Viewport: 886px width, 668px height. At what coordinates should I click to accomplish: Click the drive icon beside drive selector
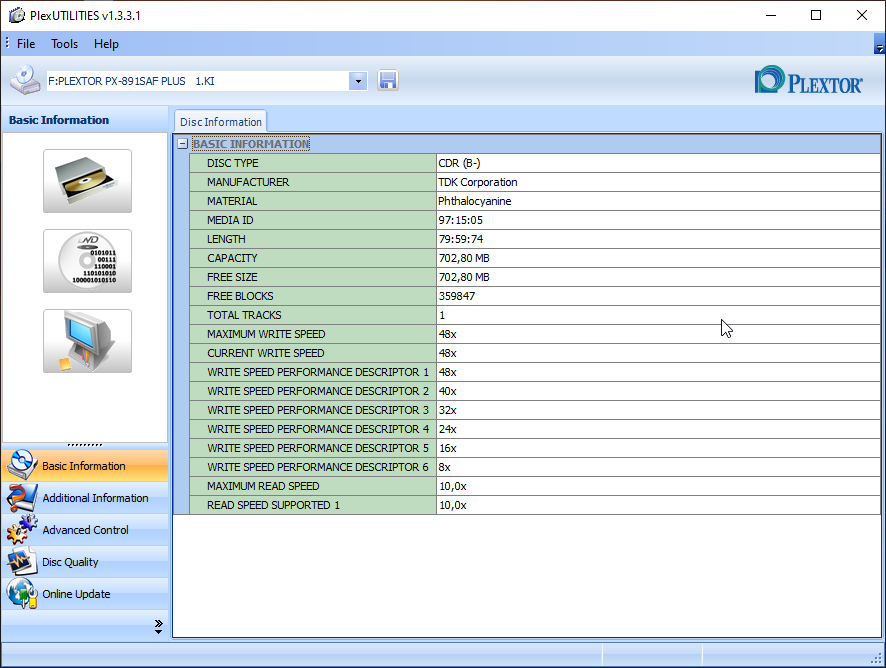coord(25,80)
